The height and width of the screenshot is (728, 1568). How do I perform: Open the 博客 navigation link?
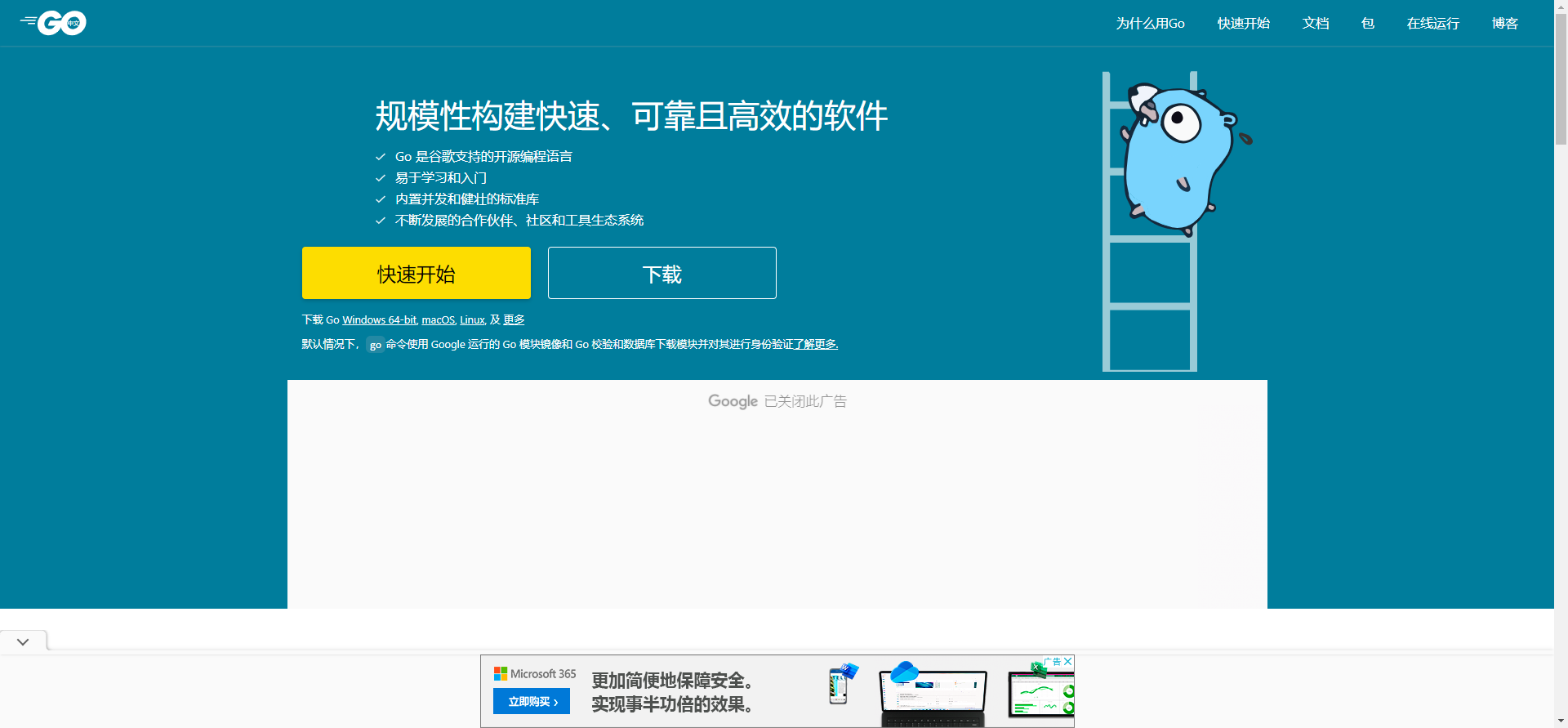(1504, 23)
